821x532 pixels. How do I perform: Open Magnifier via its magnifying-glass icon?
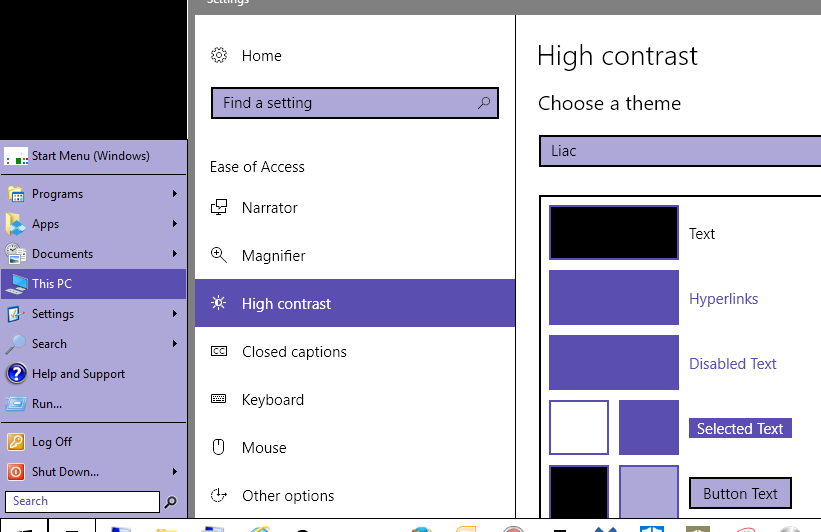click(x=219, y=255)
